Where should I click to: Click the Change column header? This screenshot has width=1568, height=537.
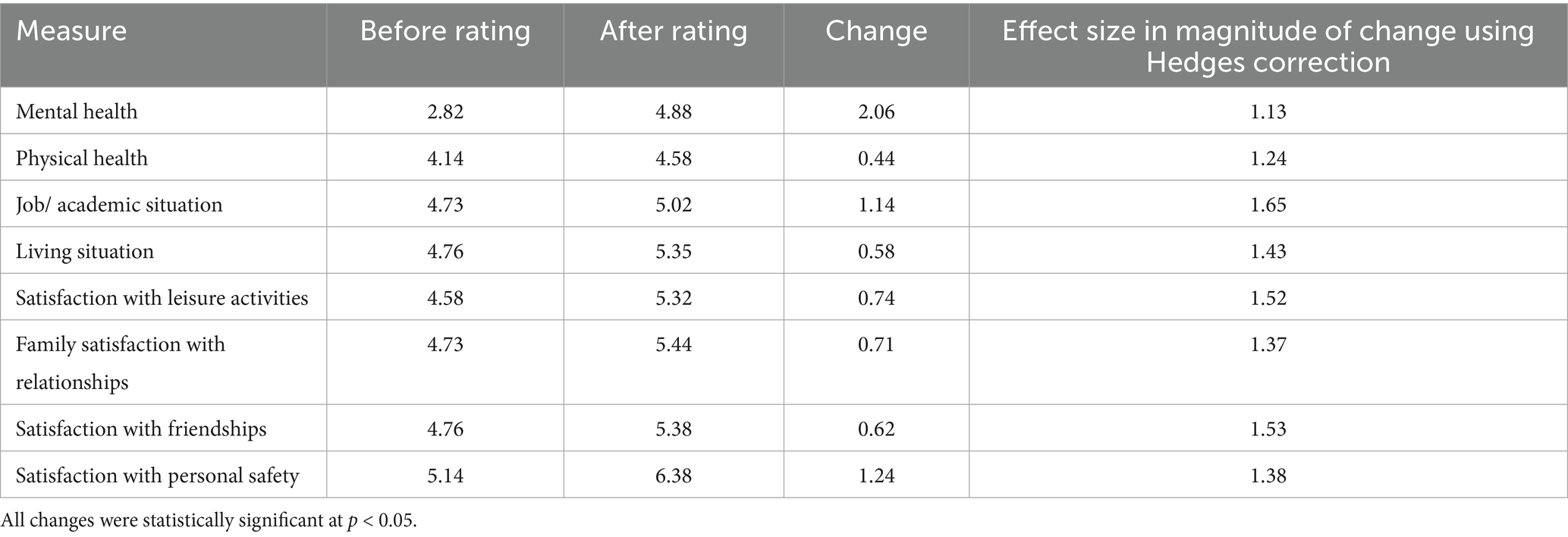point(876,31)
